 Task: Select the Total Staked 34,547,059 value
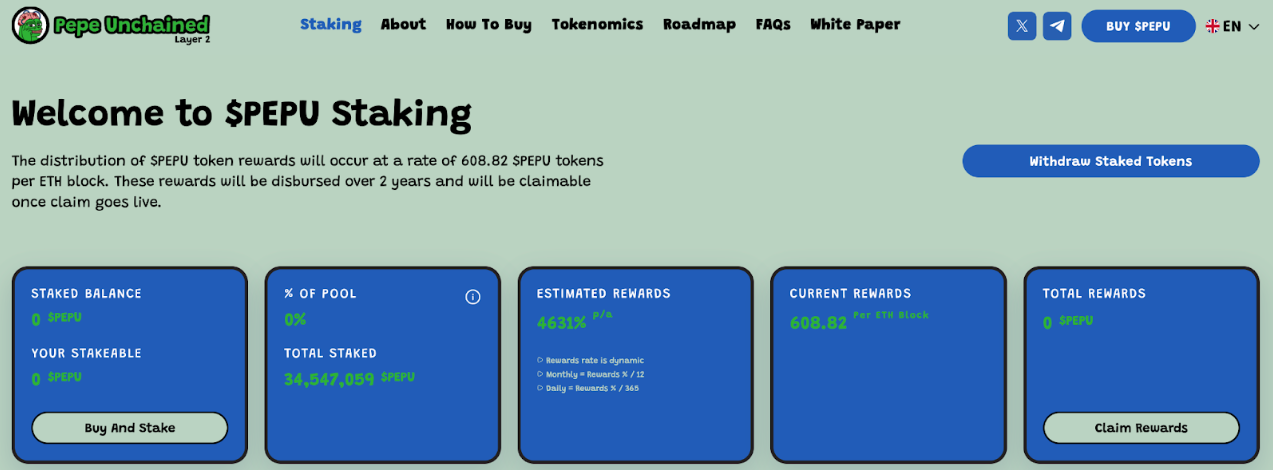click(x=329, y=379)
